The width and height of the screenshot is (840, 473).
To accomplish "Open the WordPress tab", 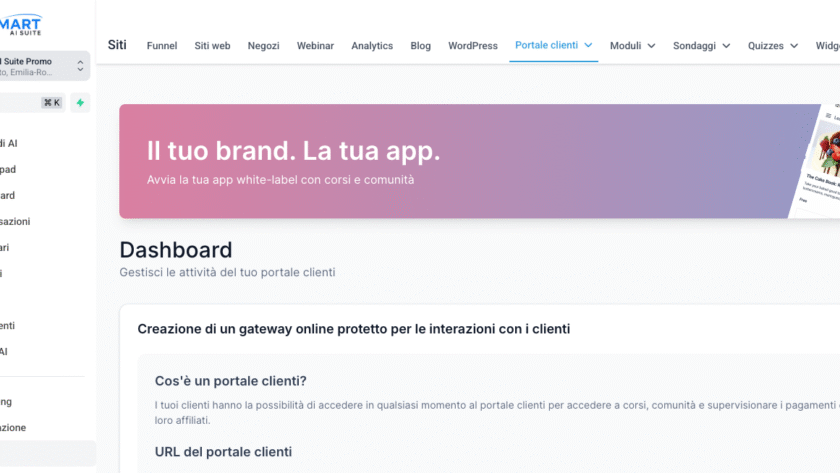I will (x=473, y=46).
